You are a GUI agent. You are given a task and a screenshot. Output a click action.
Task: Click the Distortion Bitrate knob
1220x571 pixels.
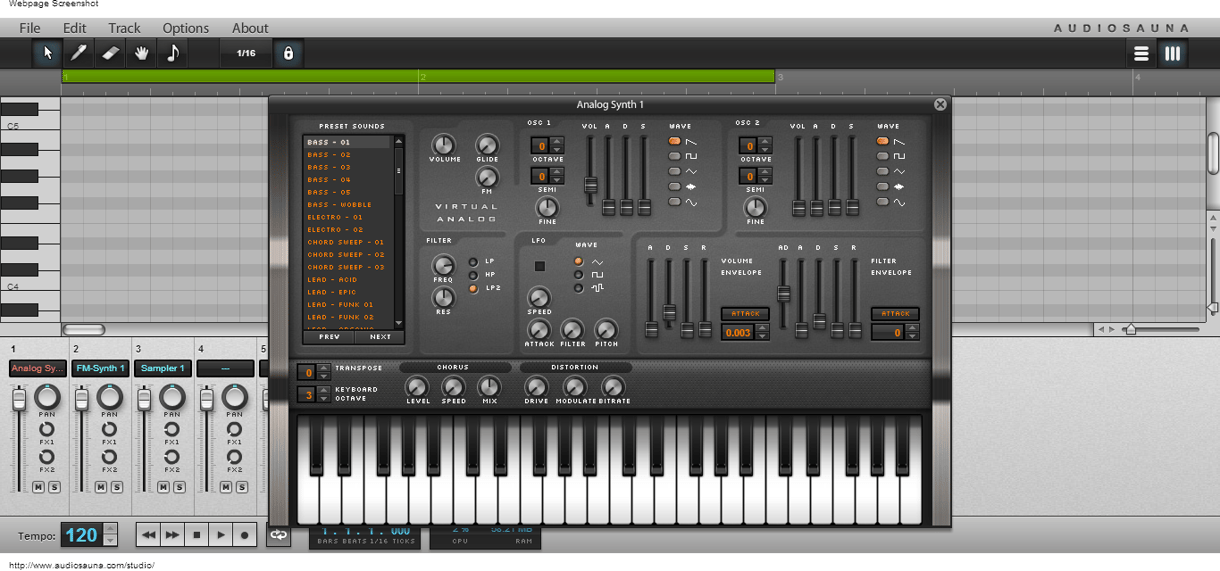pos(613,387)
